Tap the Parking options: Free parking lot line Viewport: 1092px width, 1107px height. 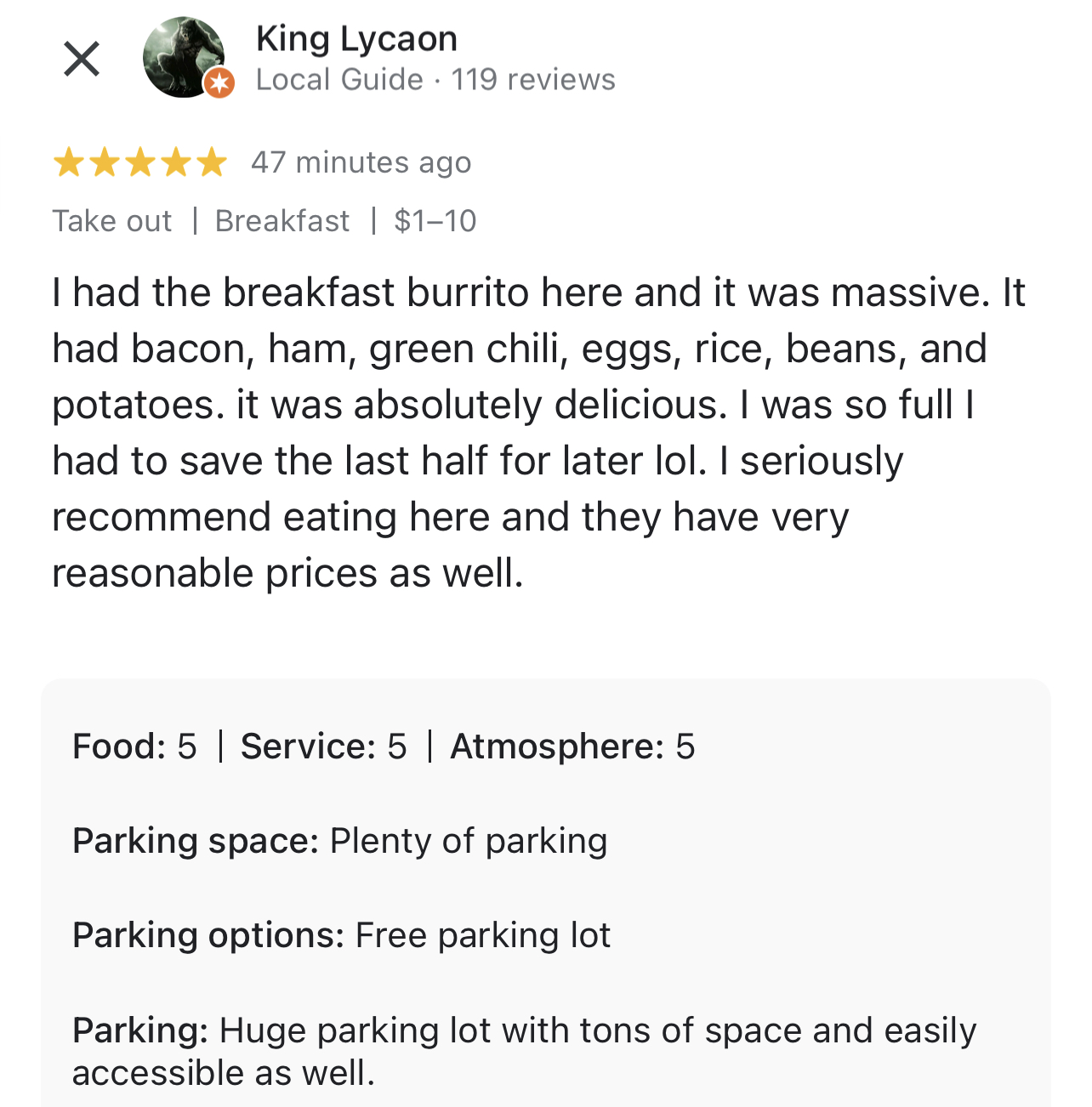pyautogui.click(x=342, y=935)
